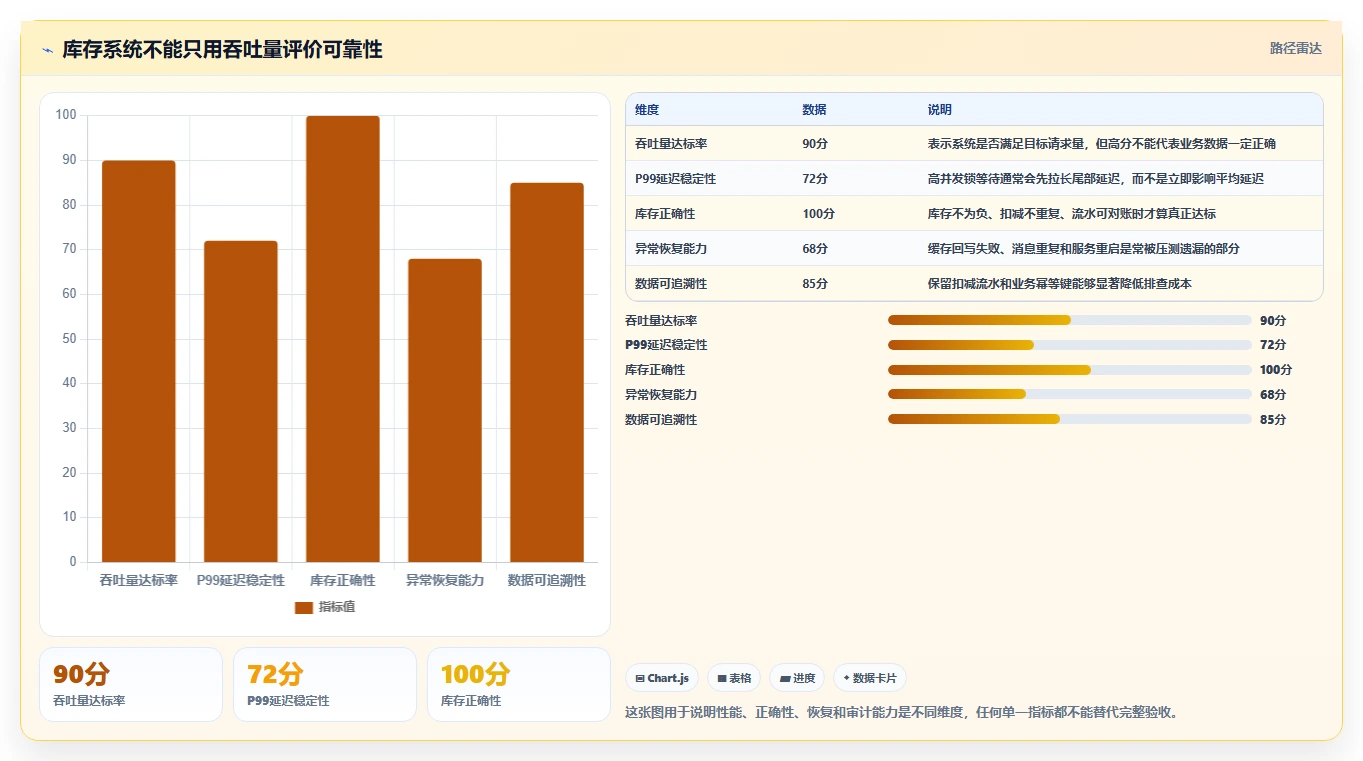Select the 表格 tag chip
The height and width of the screenshot is (761, 1363).
[x=734, y=678]
